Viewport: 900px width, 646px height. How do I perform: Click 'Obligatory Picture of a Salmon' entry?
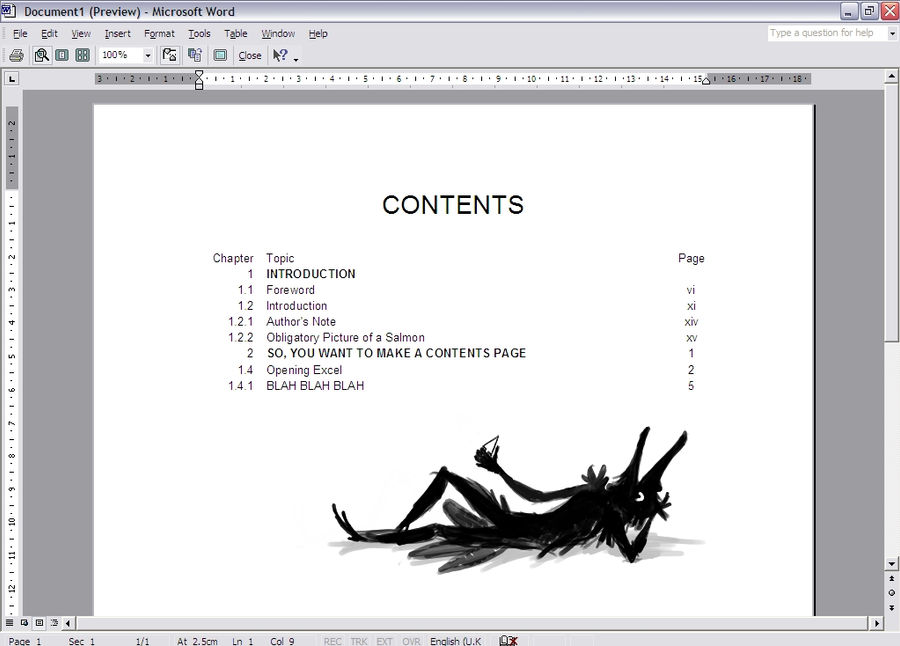point(345,338)
